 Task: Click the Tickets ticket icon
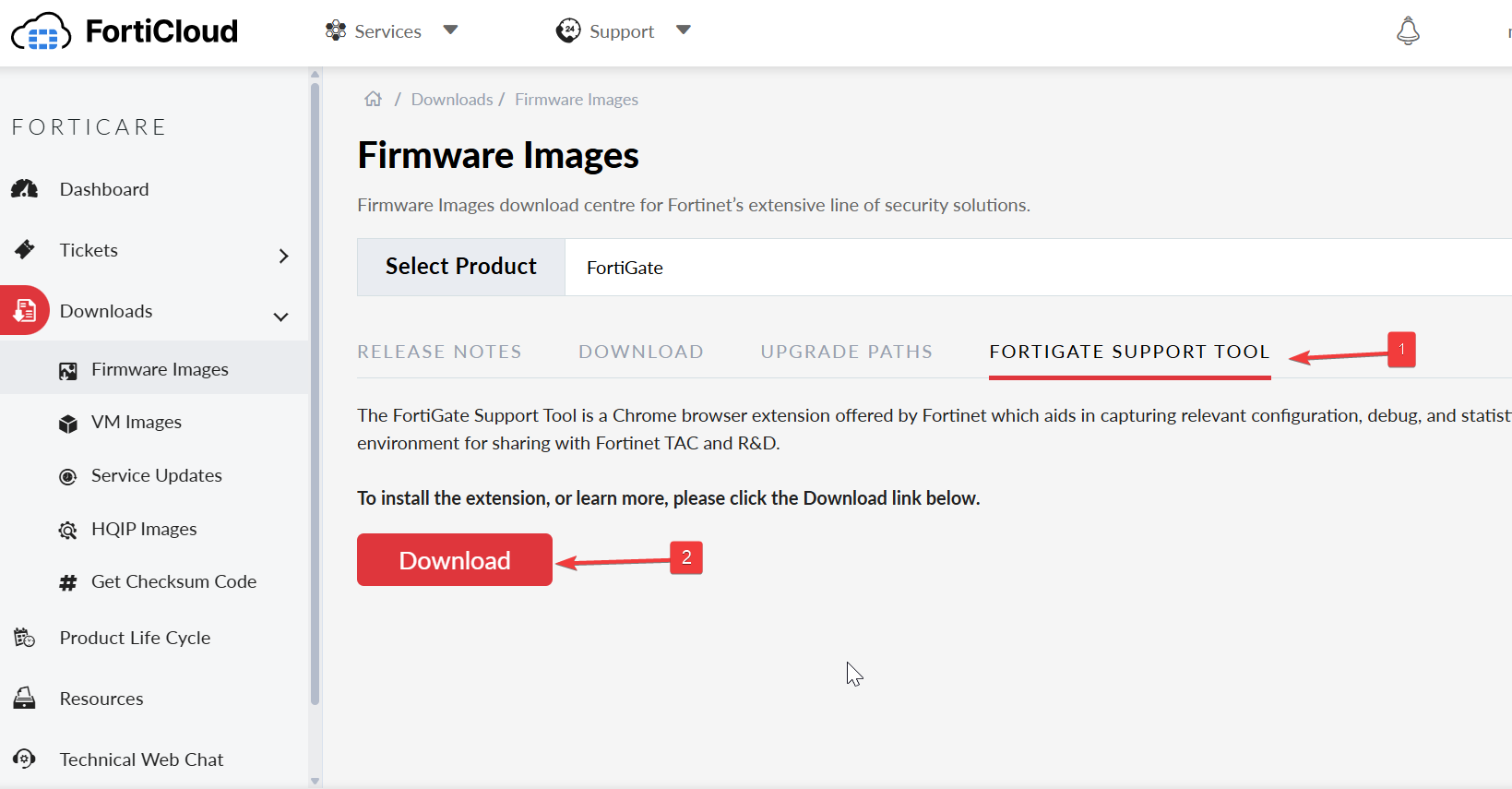pyautogui.click(x=25, y=249)
